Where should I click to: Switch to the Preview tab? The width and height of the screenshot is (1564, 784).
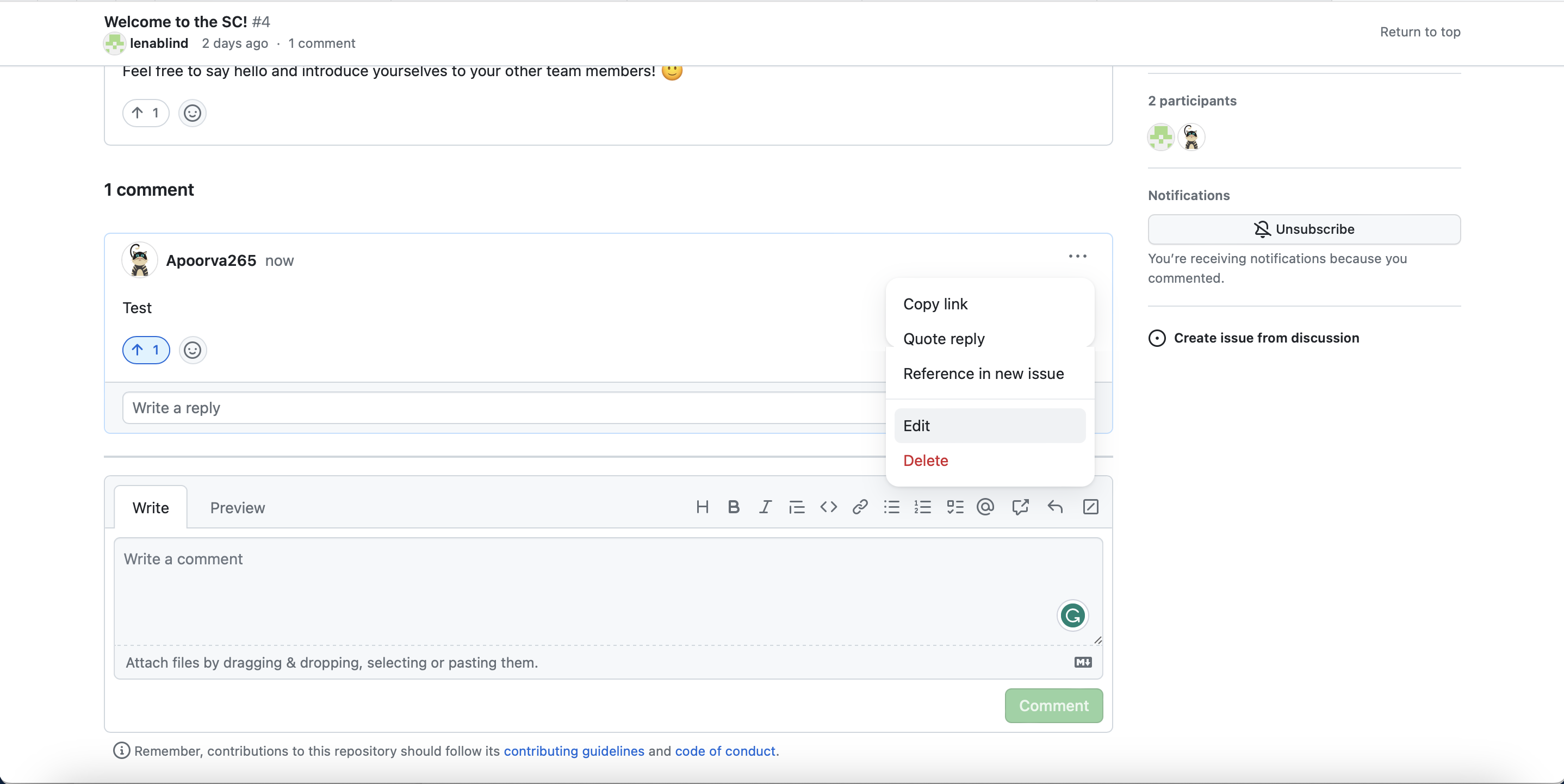pyautogui.click(x=238, y=508)
